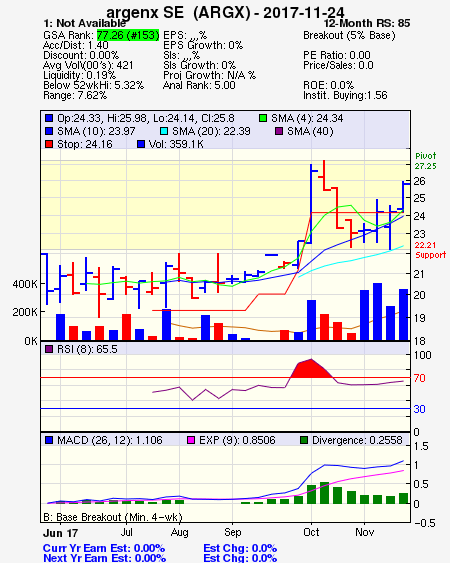Click the Price/Sales: 0.0 text

click(338, 65)
